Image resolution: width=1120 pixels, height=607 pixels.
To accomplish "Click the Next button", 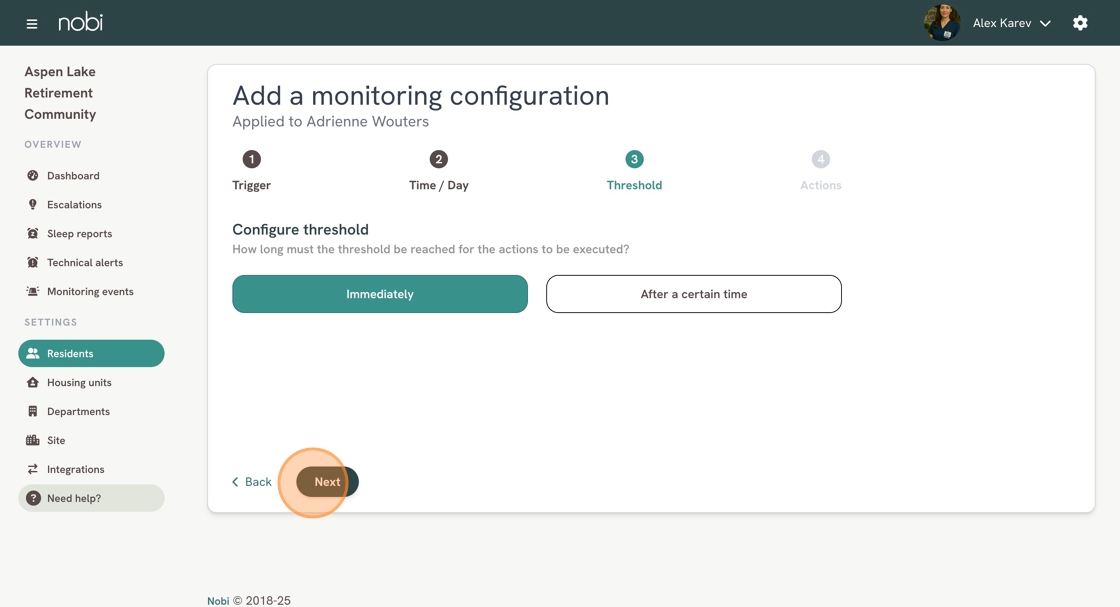I will 327,482.
